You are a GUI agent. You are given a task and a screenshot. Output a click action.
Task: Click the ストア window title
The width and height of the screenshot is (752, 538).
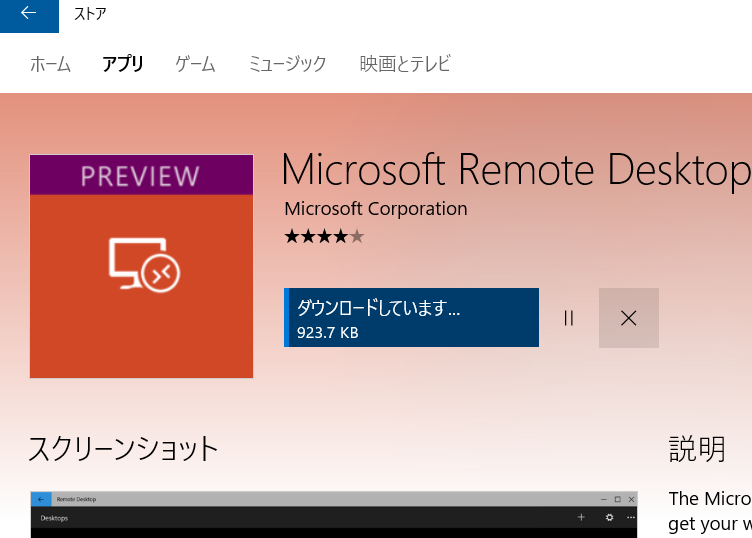[90, 14]
